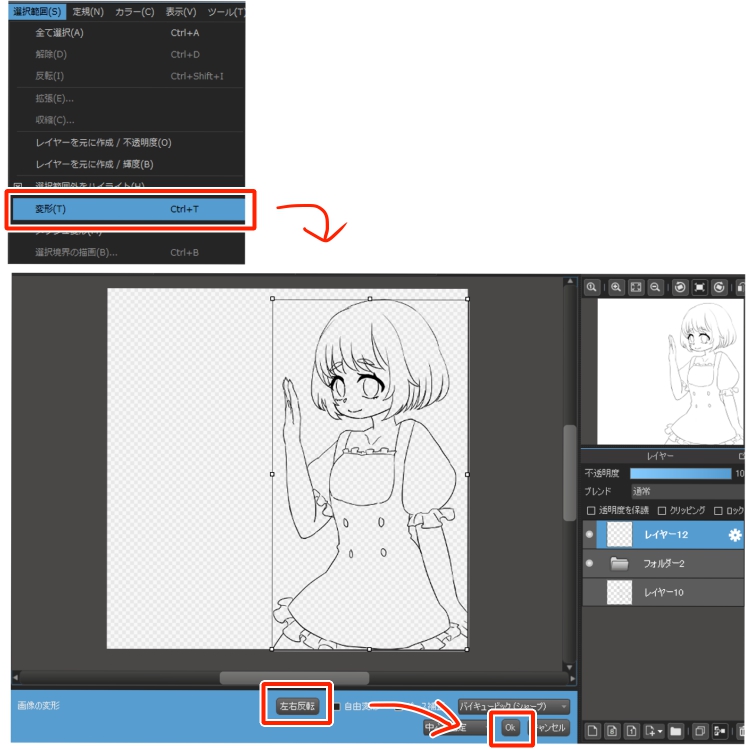Click the 左右反転 button
750x750 pixels.
pos(297,706)
